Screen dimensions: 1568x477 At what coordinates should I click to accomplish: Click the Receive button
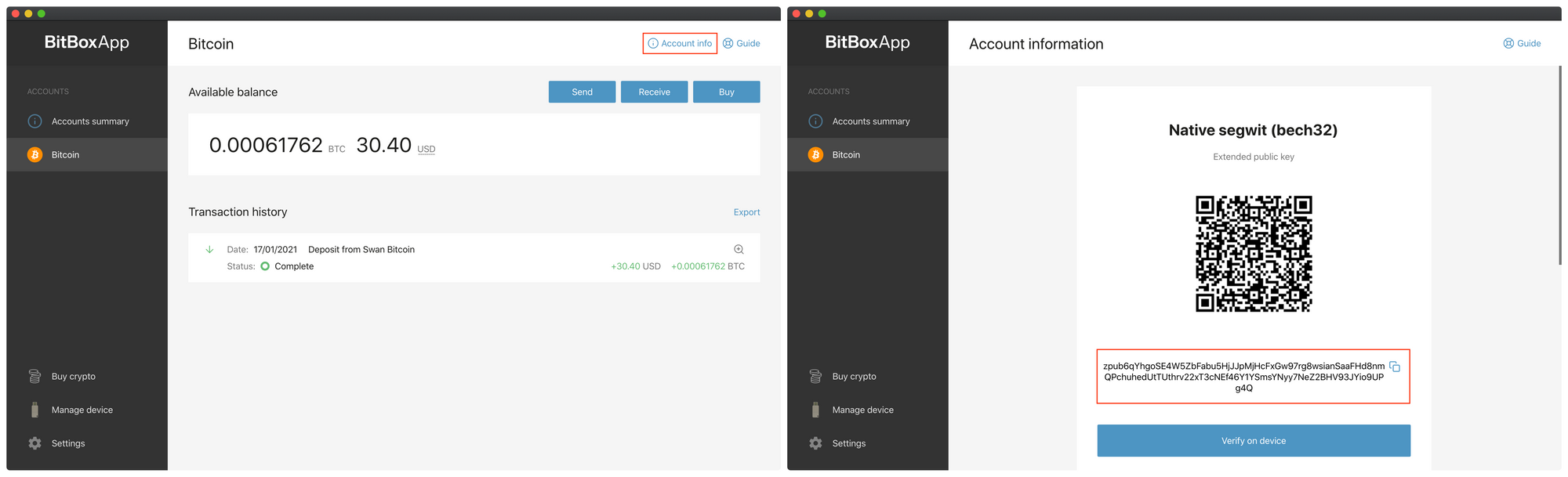[x=654, y=92]
